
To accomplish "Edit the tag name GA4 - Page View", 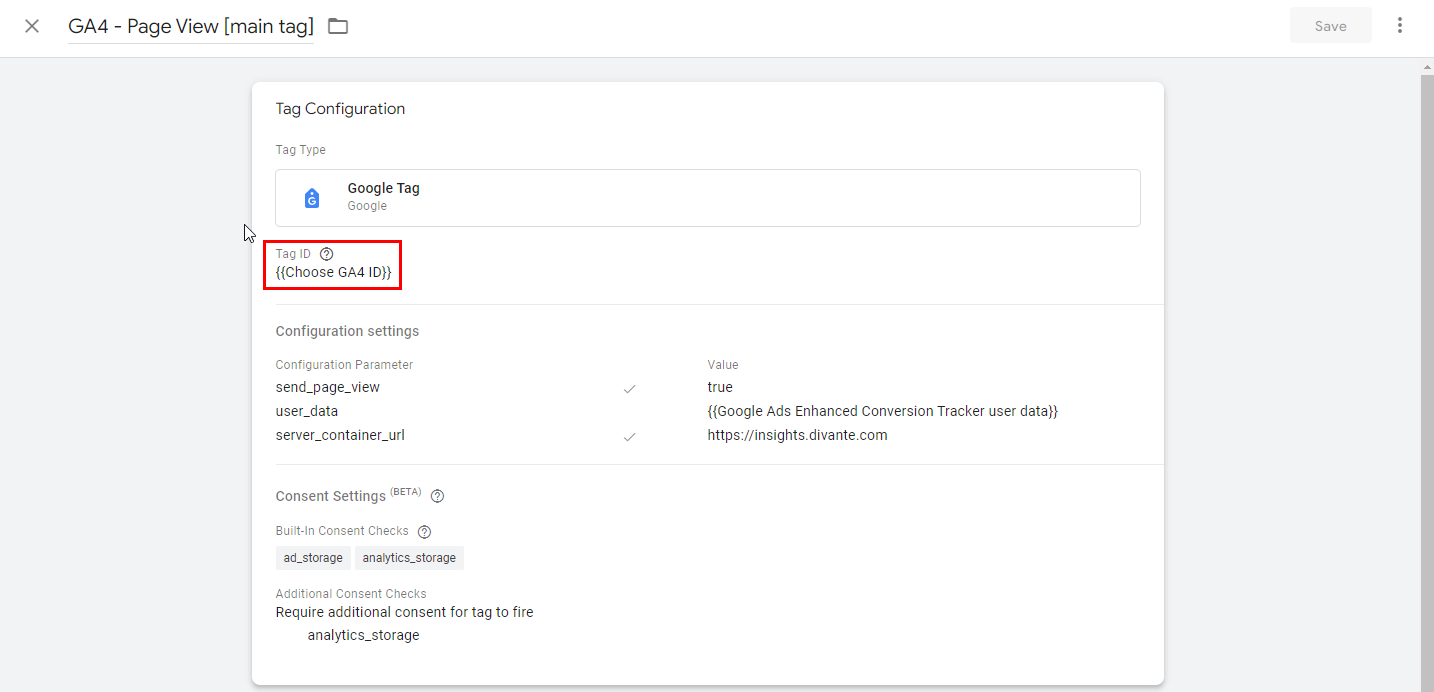I will 191,26.
